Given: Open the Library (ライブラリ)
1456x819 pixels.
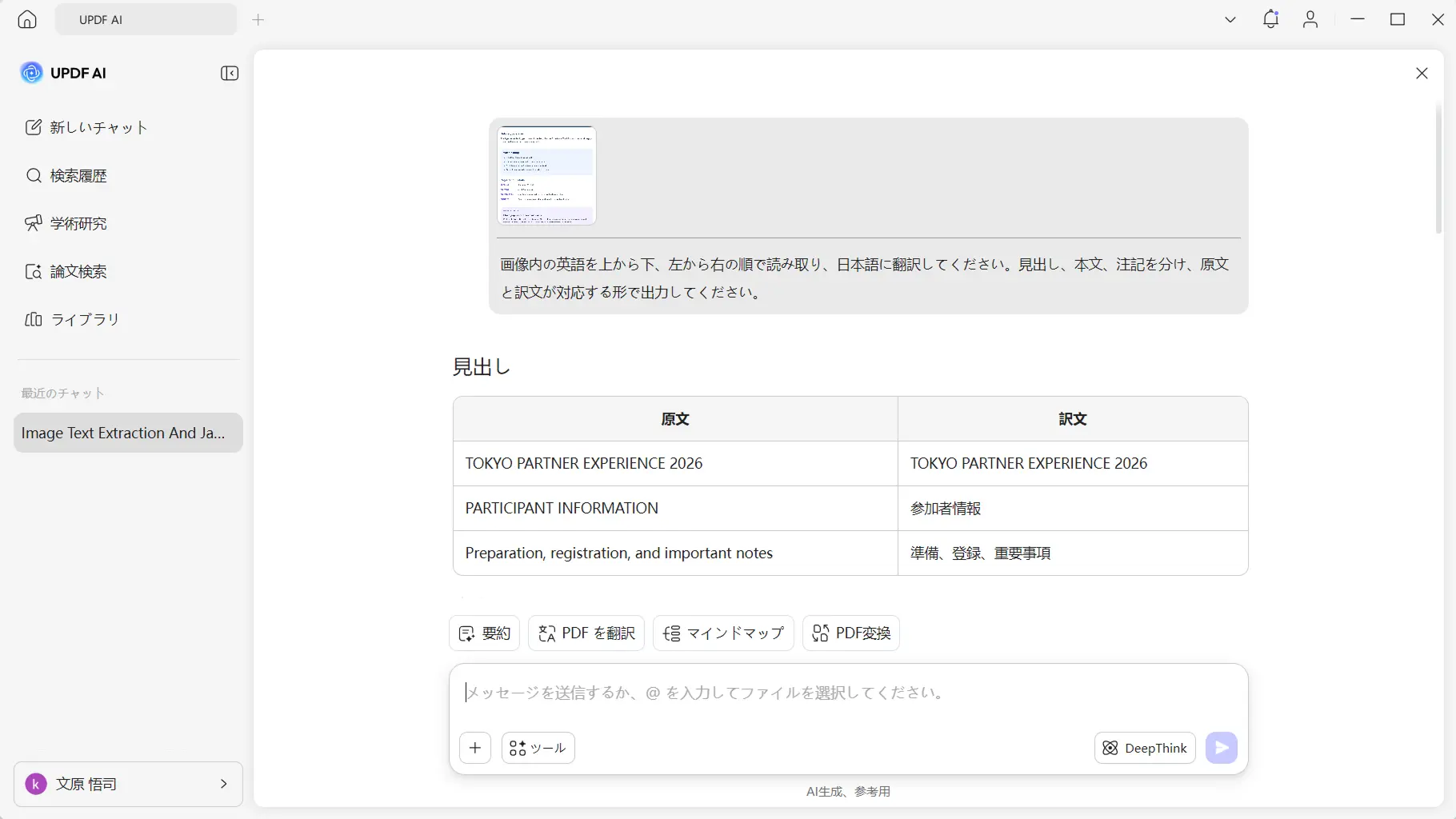Looking at the screenshot, I should [x=72, y=319].
